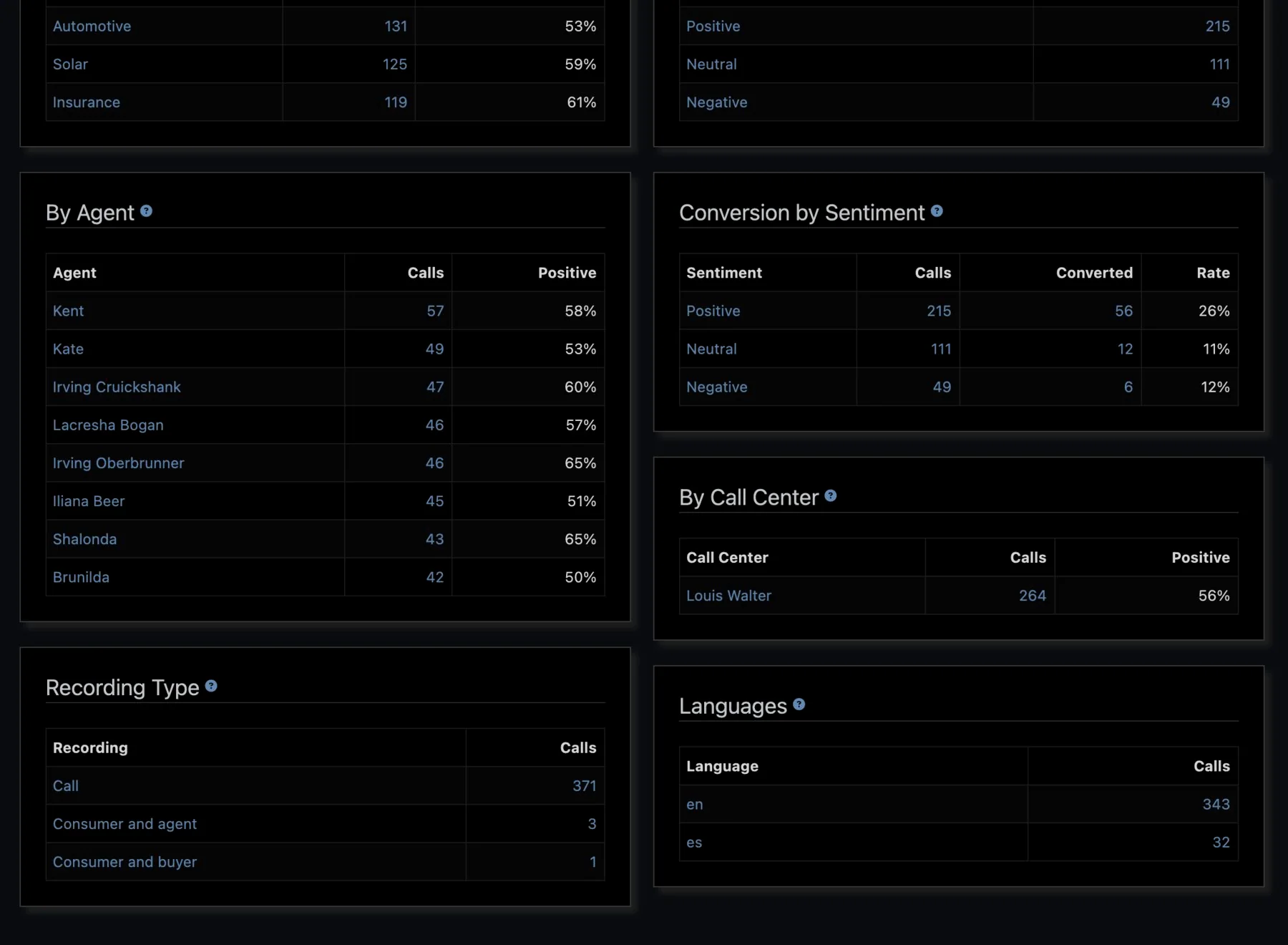
Task: Click Louis Walter's 264 calls count
Action: (1032, 595)
